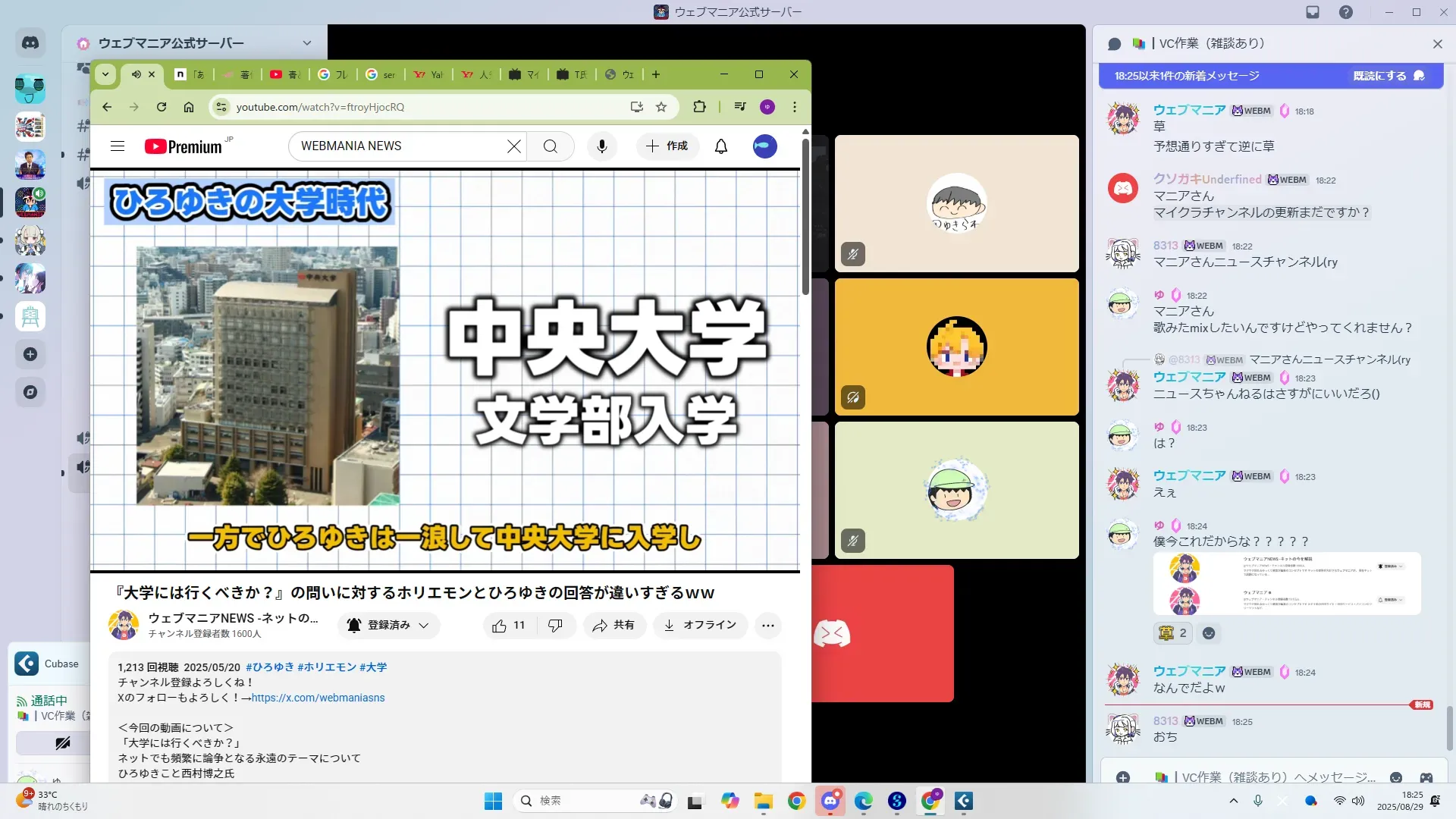The width and height of the screenshot is (1456, 819).
Task: Open a new Chrome tab
Action: point(656,74)
